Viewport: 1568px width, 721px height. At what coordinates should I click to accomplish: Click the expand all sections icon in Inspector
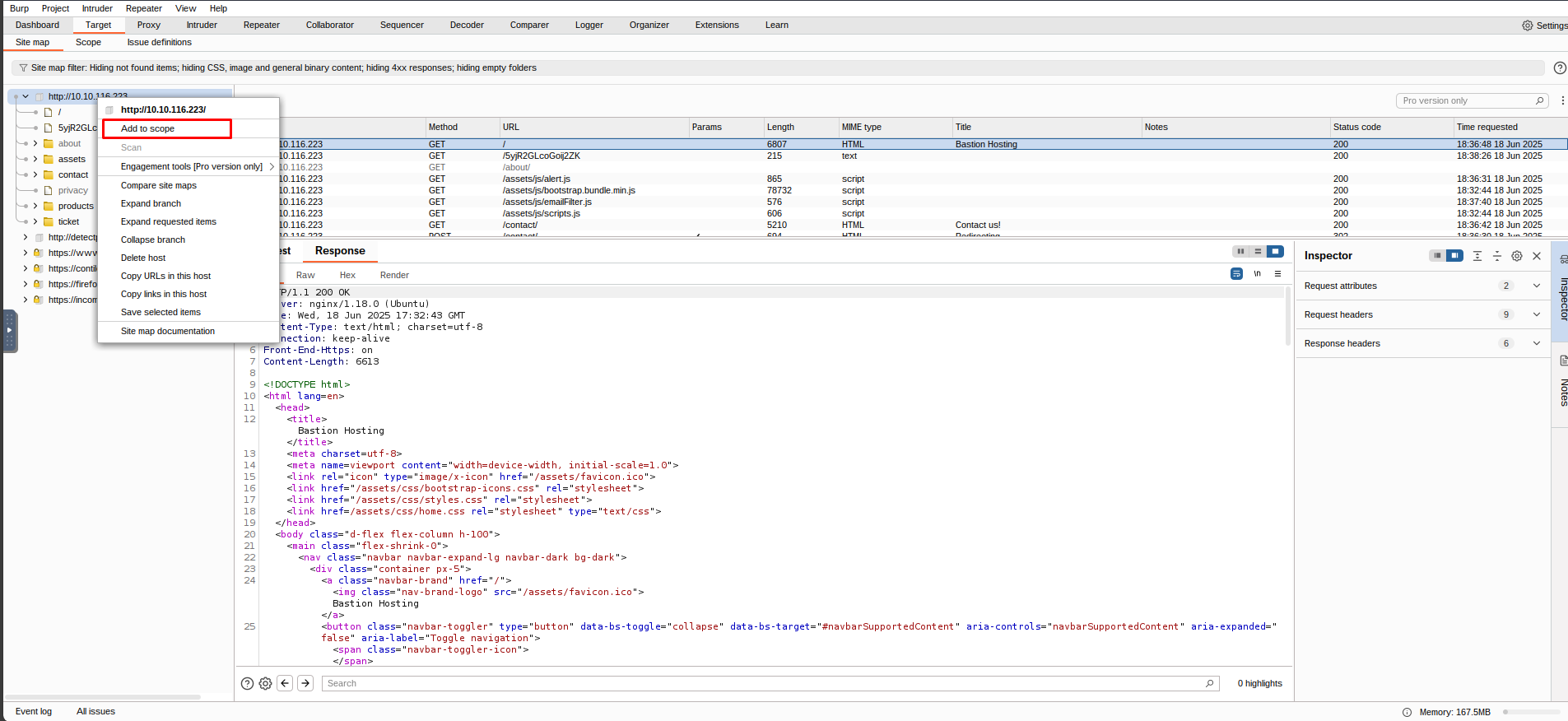1477,256
